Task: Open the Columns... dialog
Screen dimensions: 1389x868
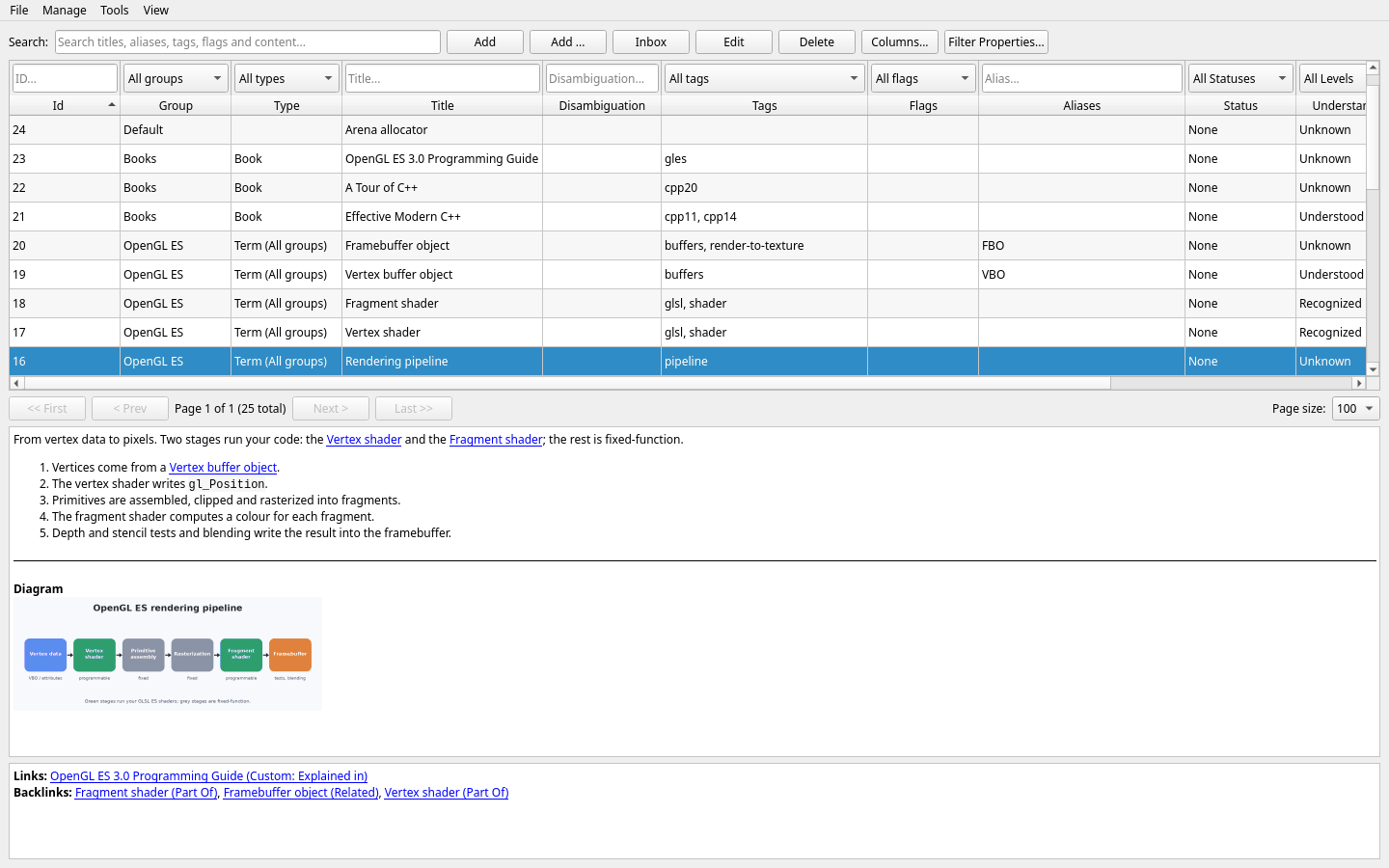Action: pyautogui.click(x=900, y=42)
